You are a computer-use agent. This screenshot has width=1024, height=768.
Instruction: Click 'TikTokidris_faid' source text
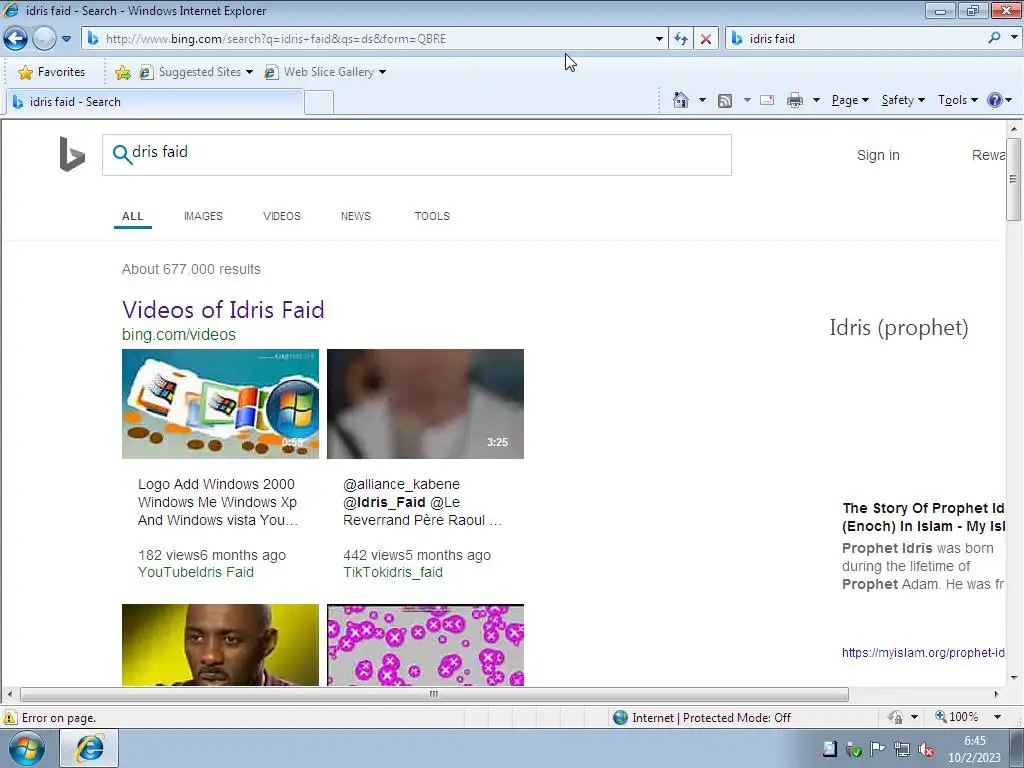pos(392,572)
